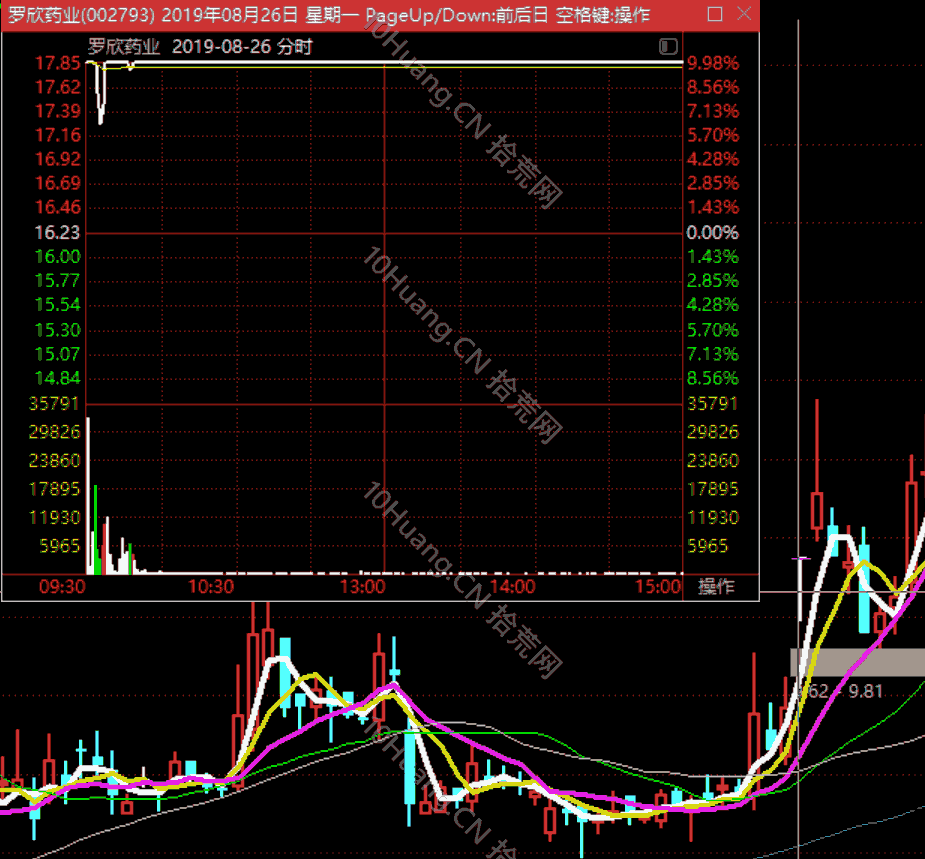This screenshot has width=925, height=859.
Task: Click the 17.62 price axis label
Action: (x=58, y=87)
